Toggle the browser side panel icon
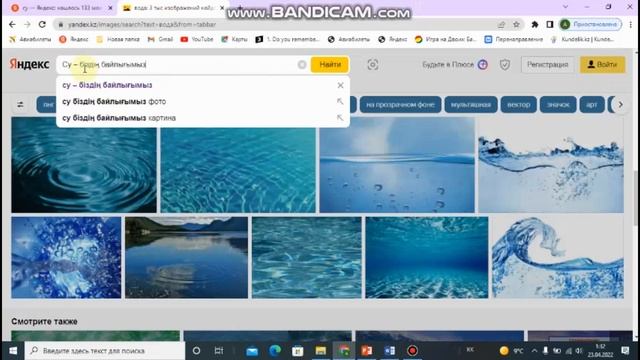640x360 pixels. [549, 24]
